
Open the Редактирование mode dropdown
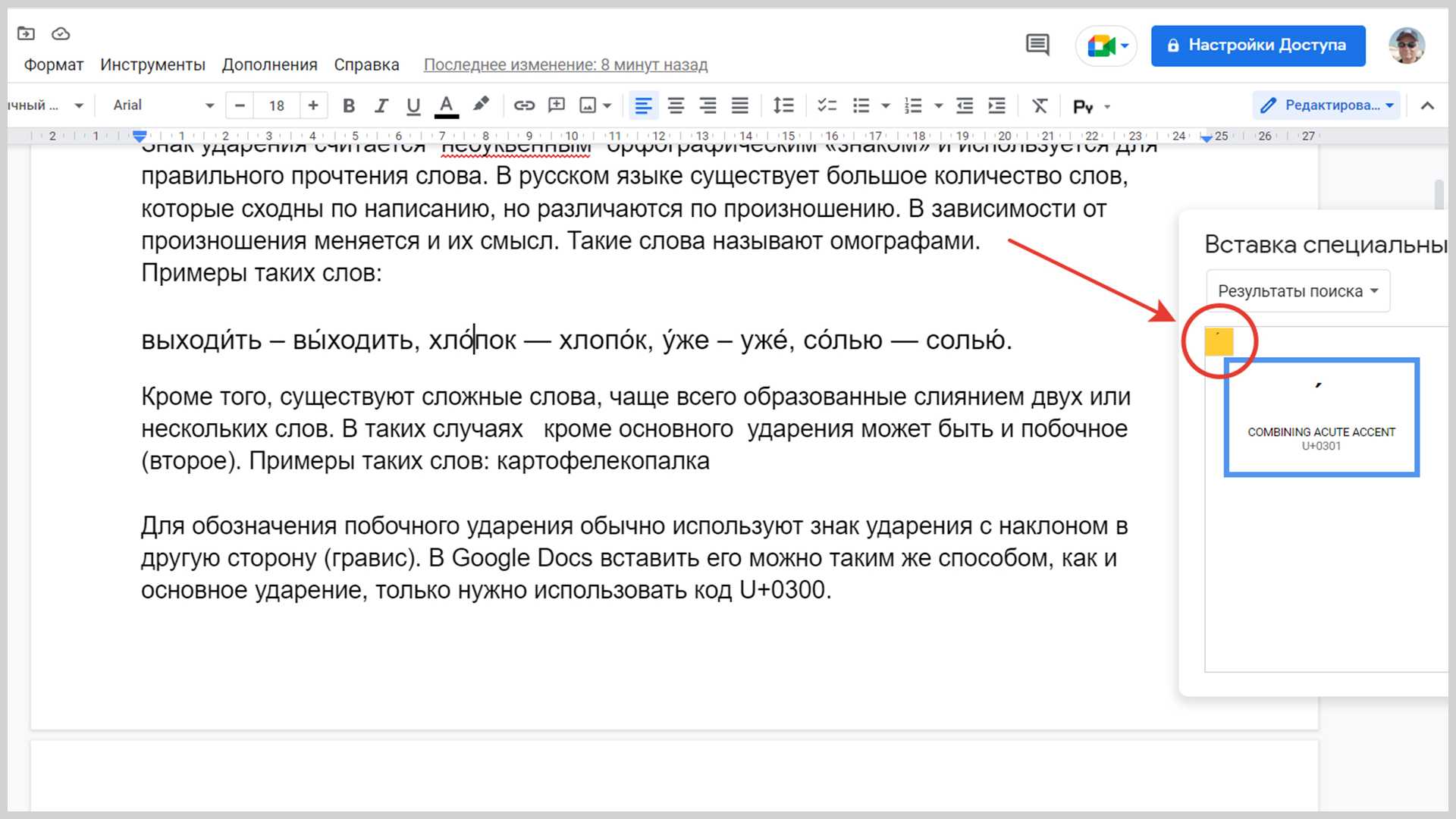(1332, 105)
